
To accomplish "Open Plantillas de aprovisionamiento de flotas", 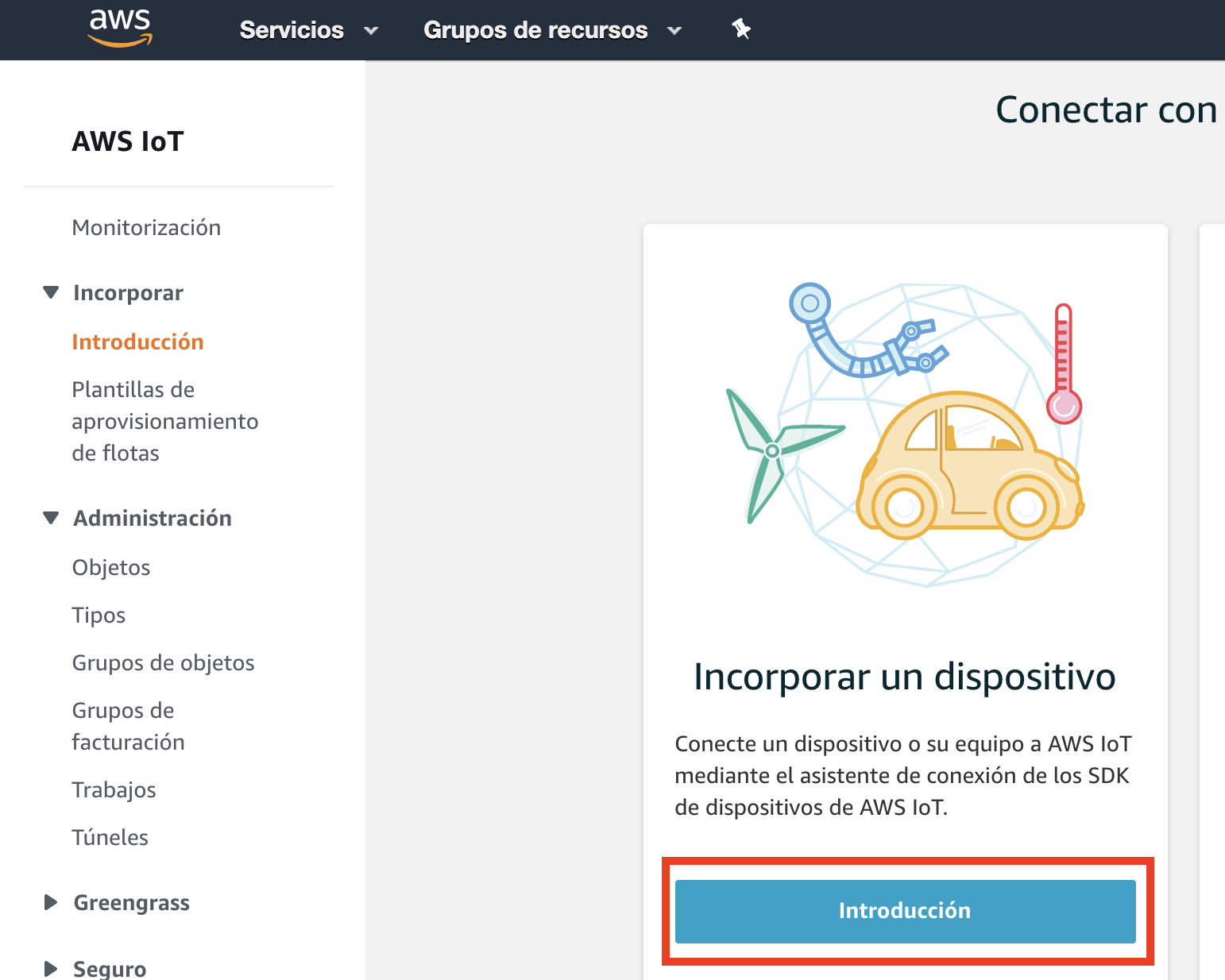I will pos(165,421).
